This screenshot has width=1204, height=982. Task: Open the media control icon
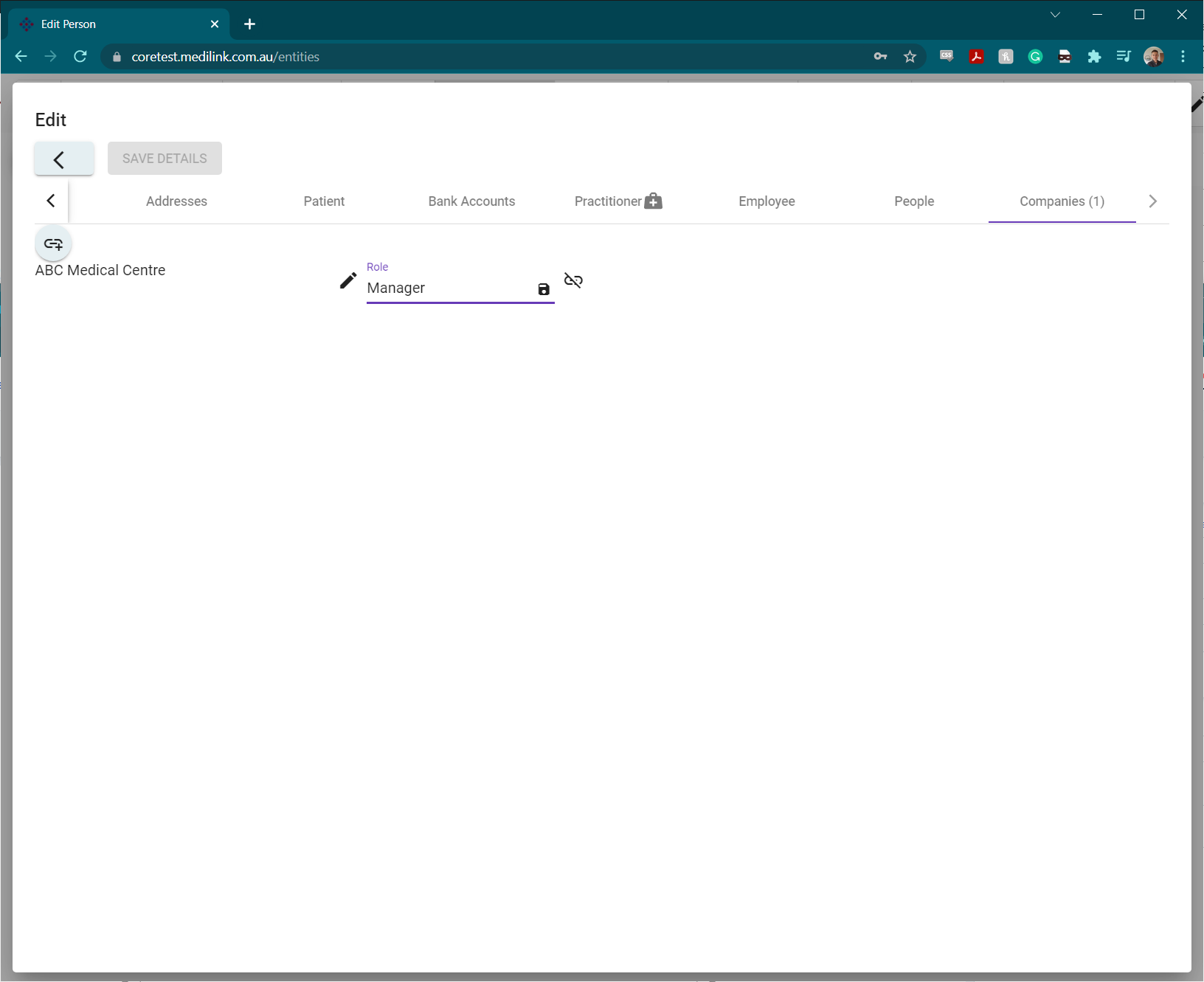tap(1124, 56)
